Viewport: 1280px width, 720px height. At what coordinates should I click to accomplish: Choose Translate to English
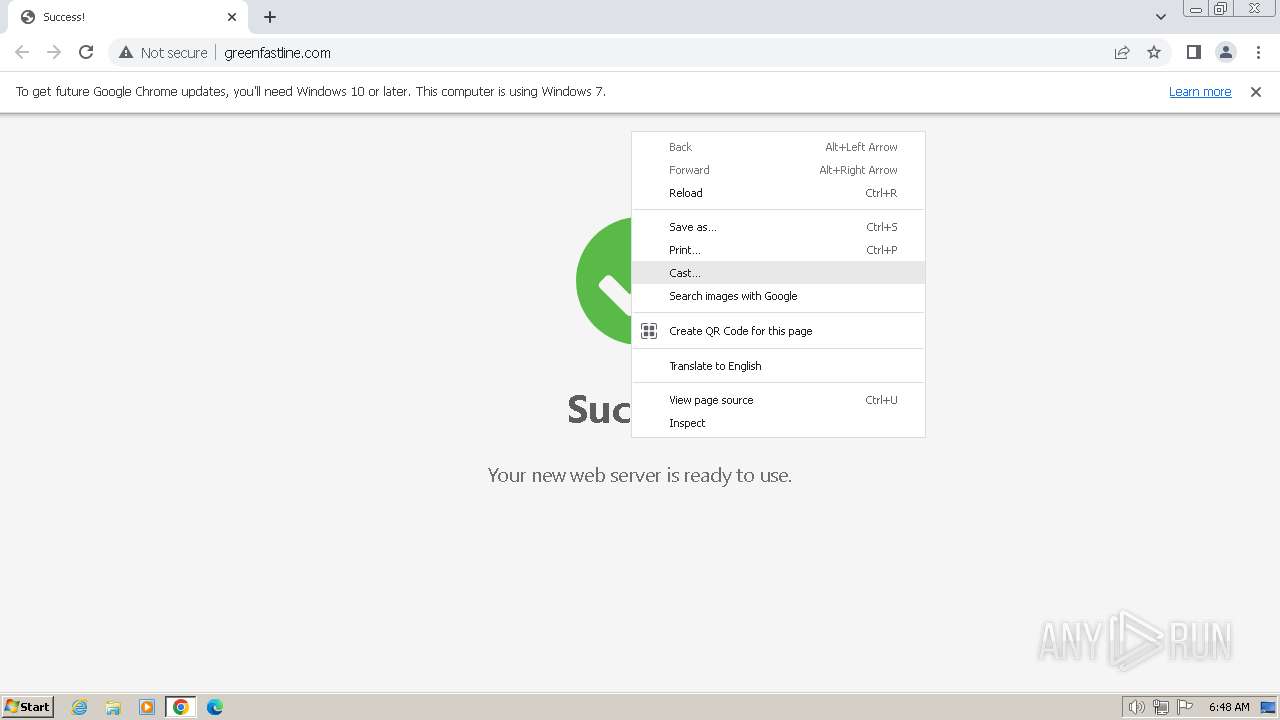778,366
